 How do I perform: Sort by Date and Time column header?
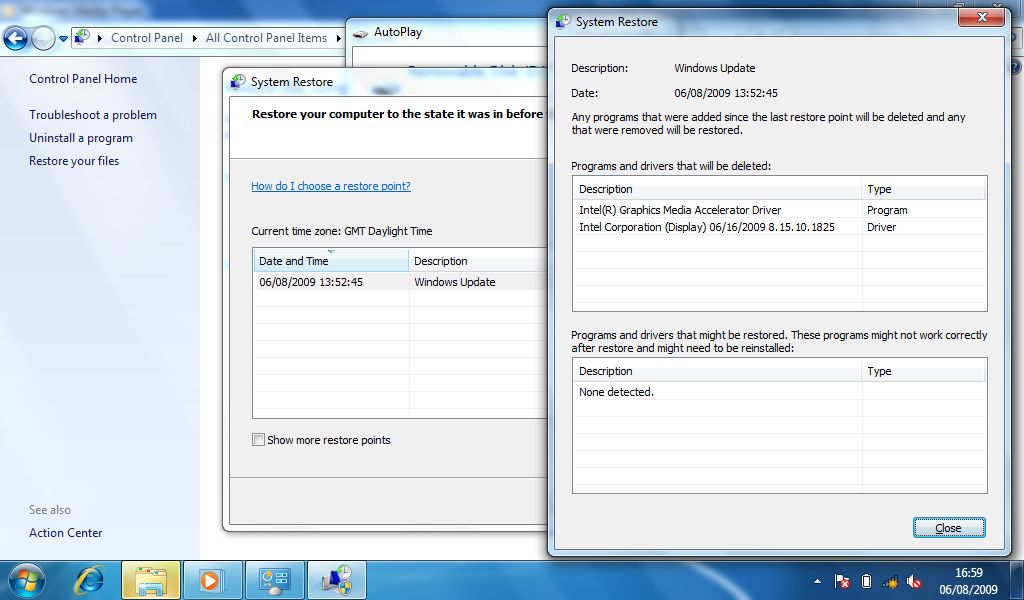[x=331, y=261]
